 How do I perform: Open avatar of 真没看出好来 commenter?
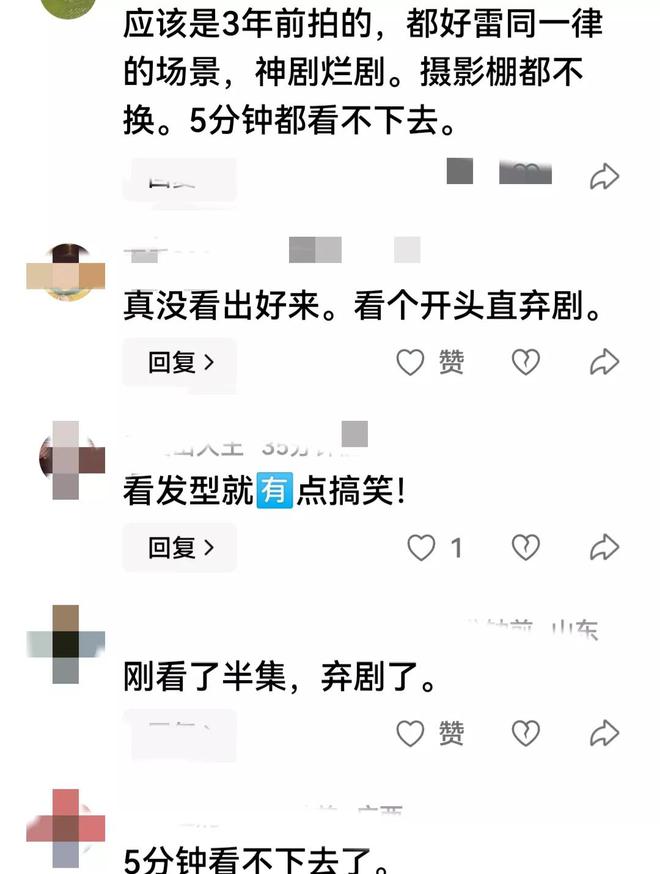(66, 273)
